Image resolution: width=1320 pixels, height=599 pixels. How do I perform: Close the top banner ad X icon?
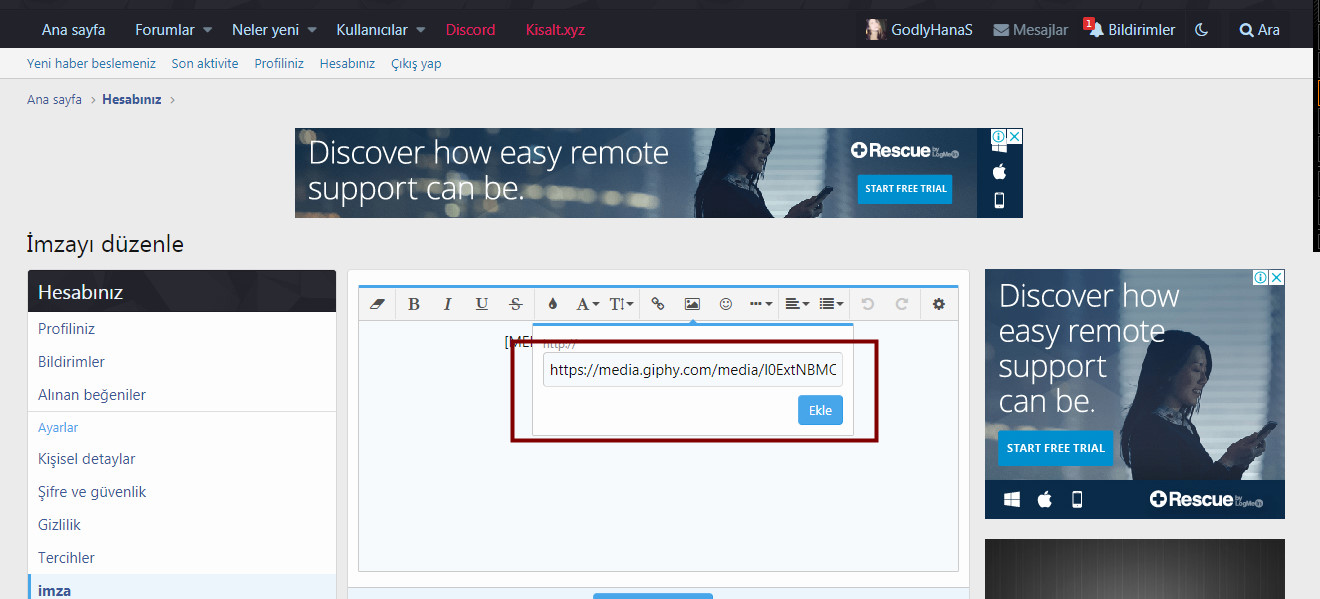(x=1014, y=136)
